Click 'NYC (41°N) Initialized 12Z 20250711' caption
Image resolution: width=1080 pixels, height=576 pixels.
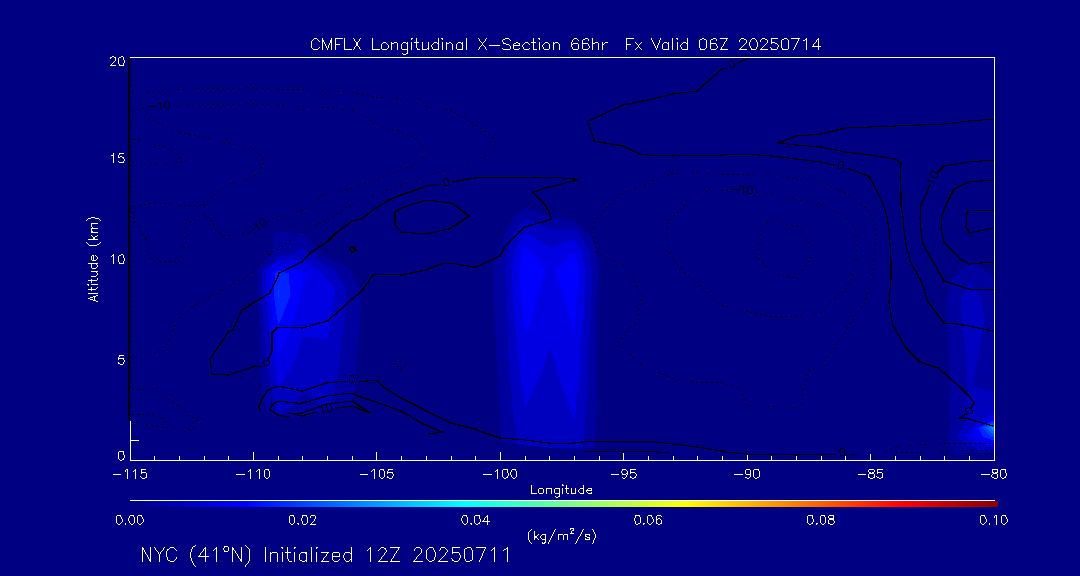point(326,555)
